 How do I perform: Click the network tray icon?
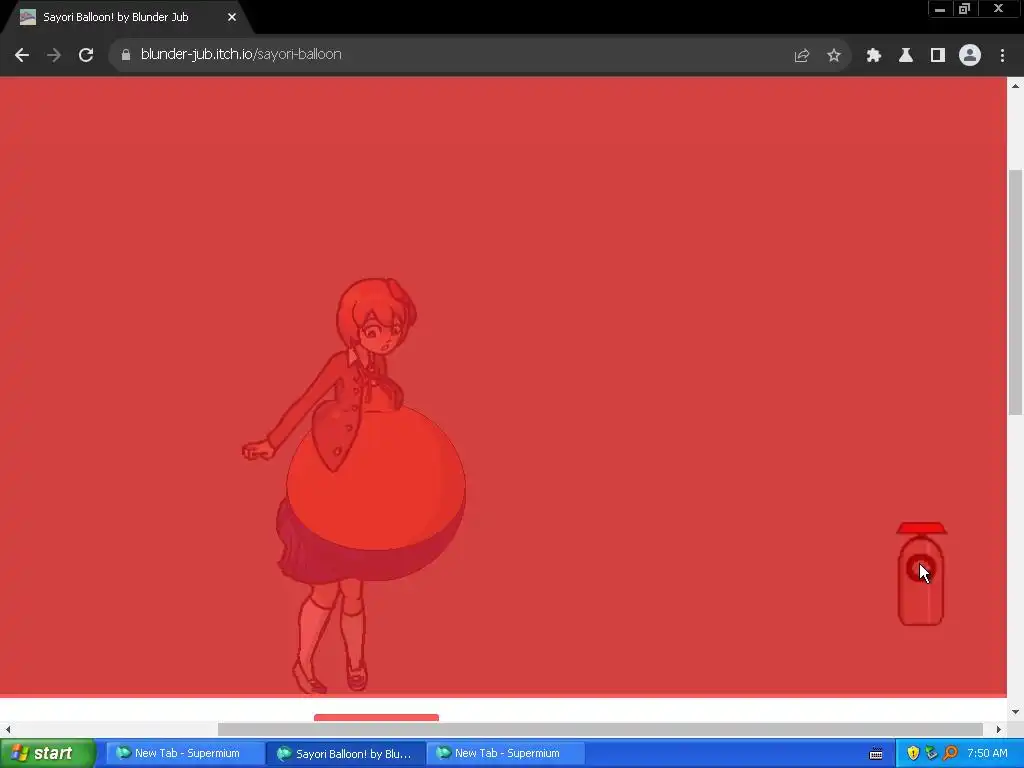931,753
